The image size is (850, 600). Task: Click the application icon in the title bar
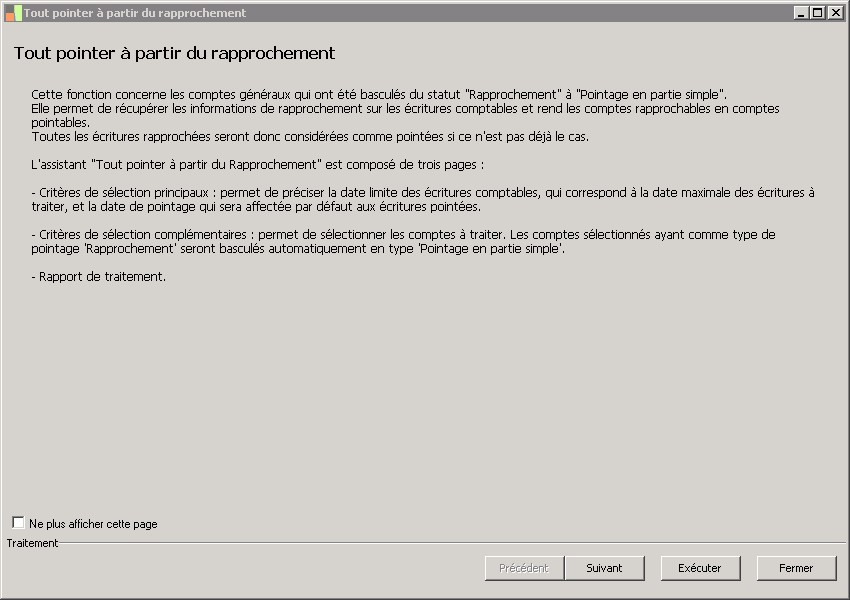click(x=13, y=13)
